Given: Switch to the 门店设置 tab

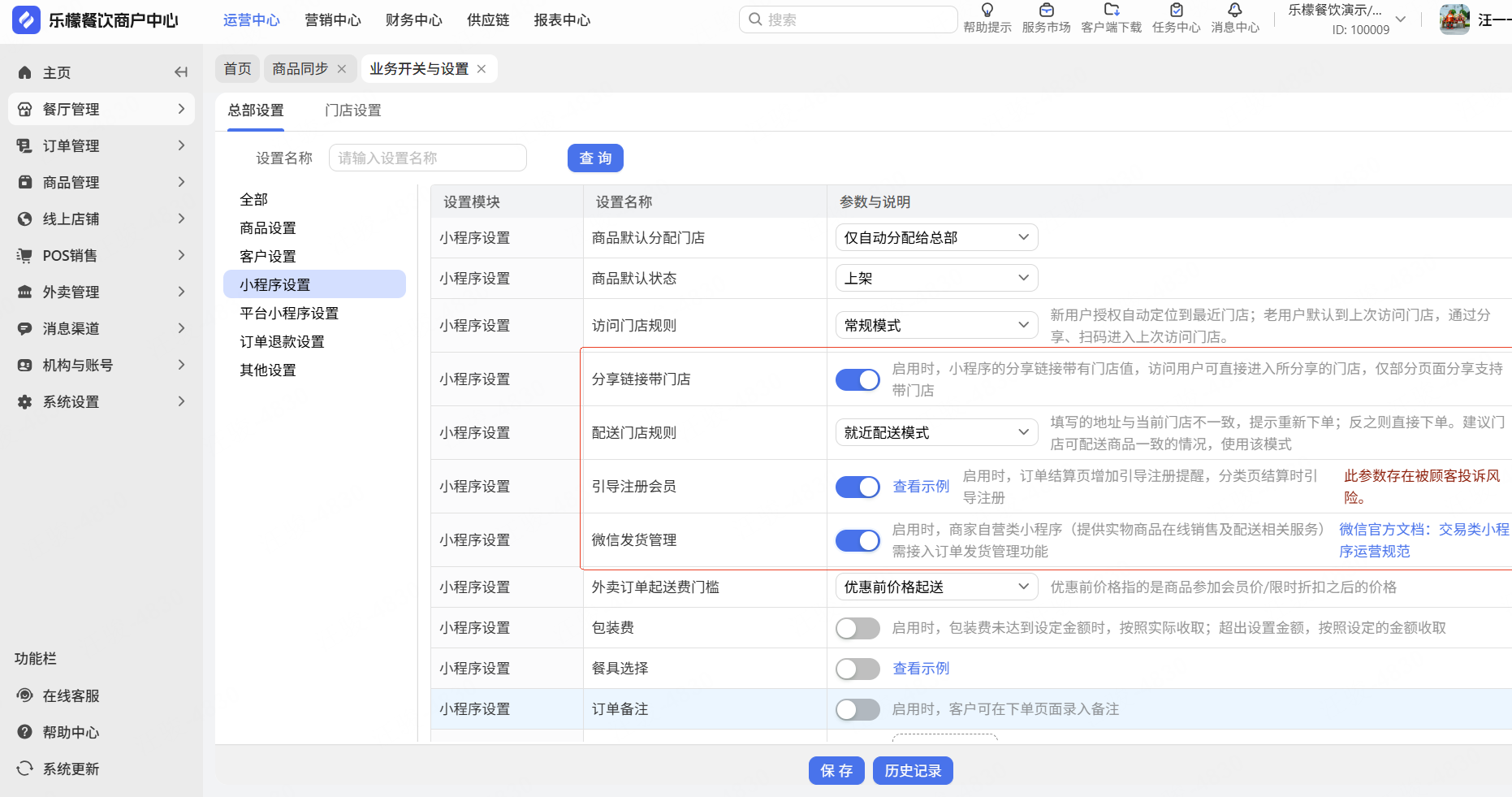Looking at the screenshot, I should coord(352,110).
